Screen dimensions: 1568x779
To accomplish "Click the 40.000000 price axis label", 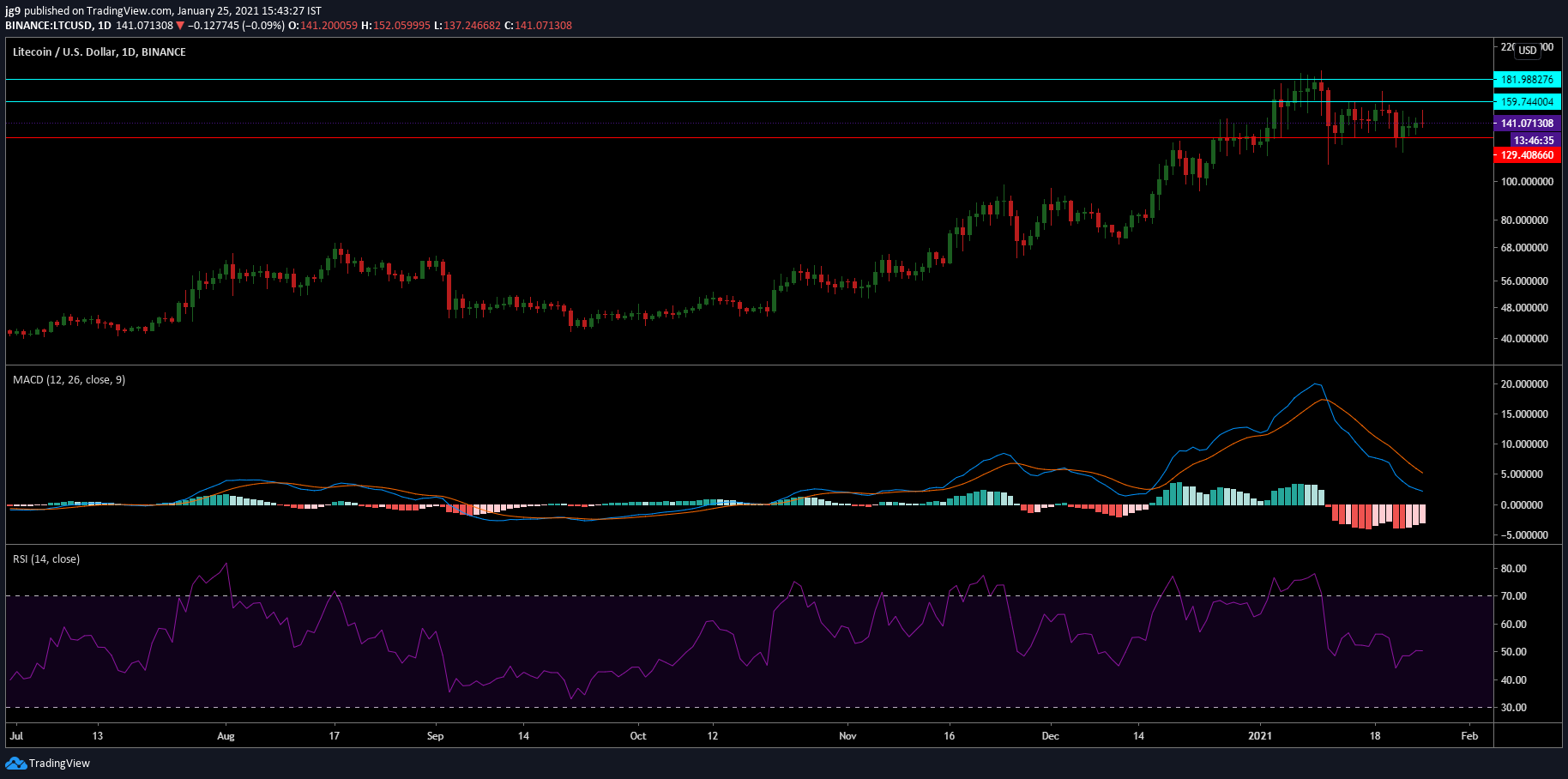I will 1524,339.
